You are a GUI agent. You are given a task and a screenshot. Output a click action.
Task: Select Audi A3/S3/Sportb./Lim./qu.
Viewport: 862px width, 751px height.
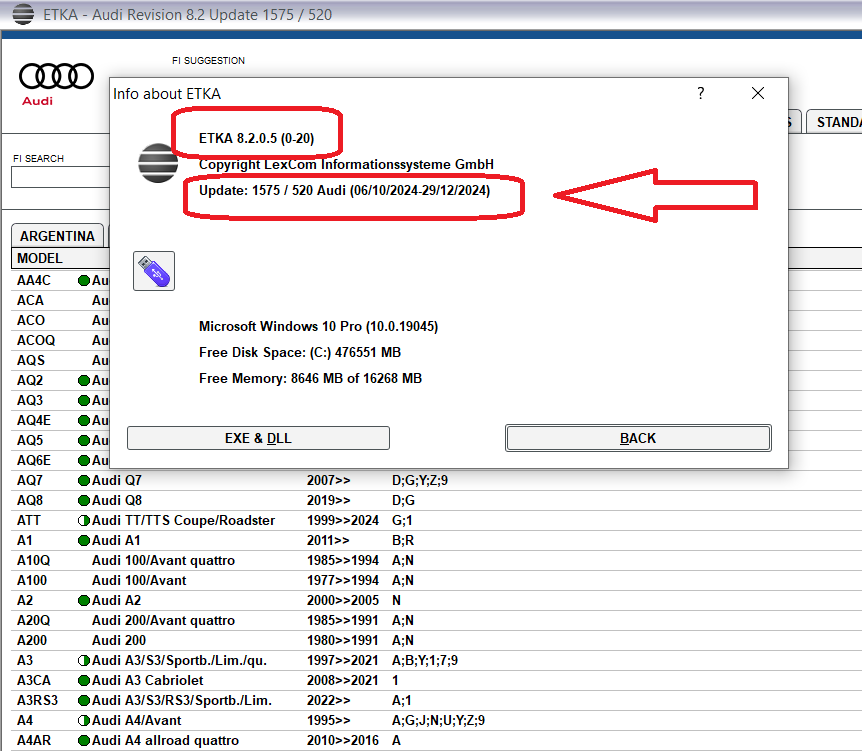179,660
